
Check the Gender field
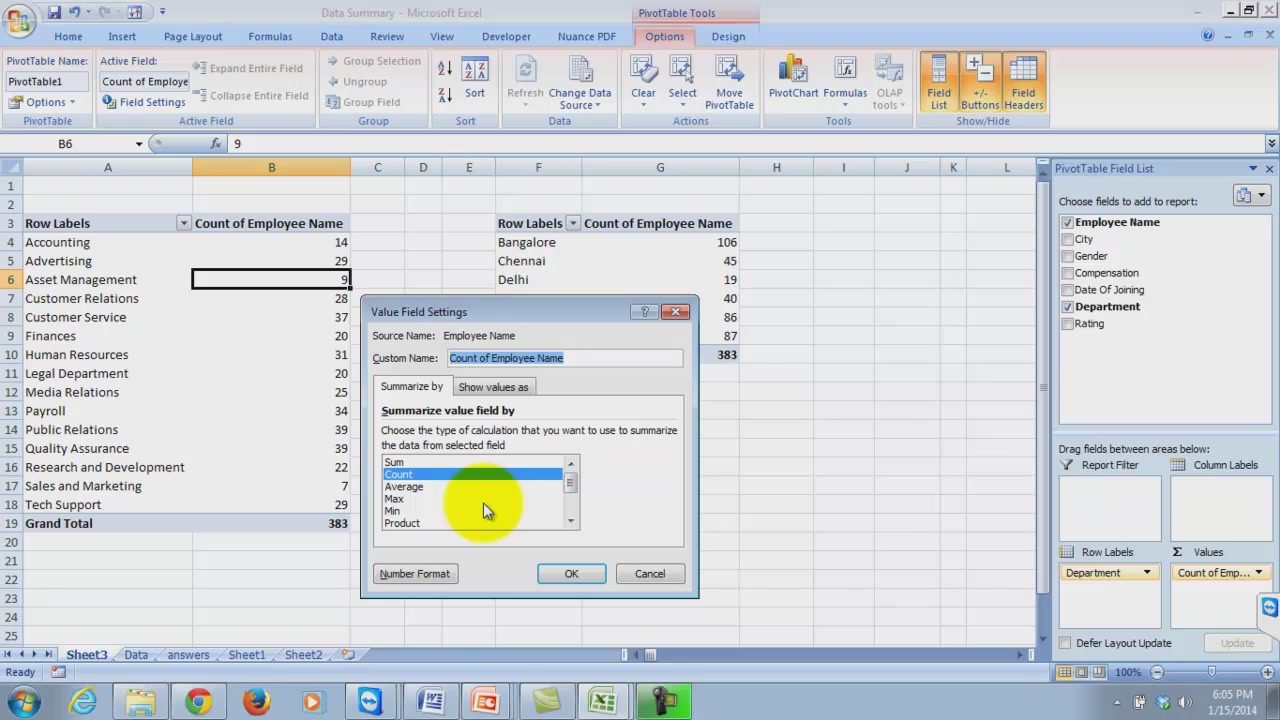click(x=1067, y=256)
